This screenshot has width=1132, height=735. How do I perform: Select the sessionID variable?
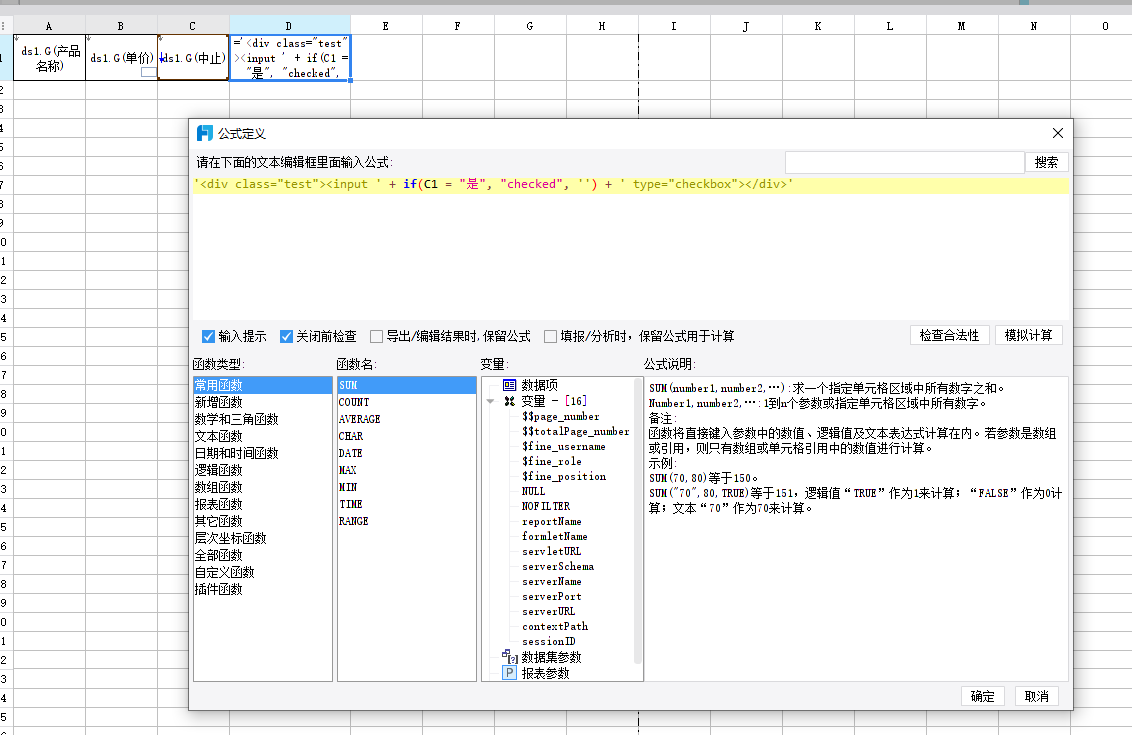click(549, 642)
